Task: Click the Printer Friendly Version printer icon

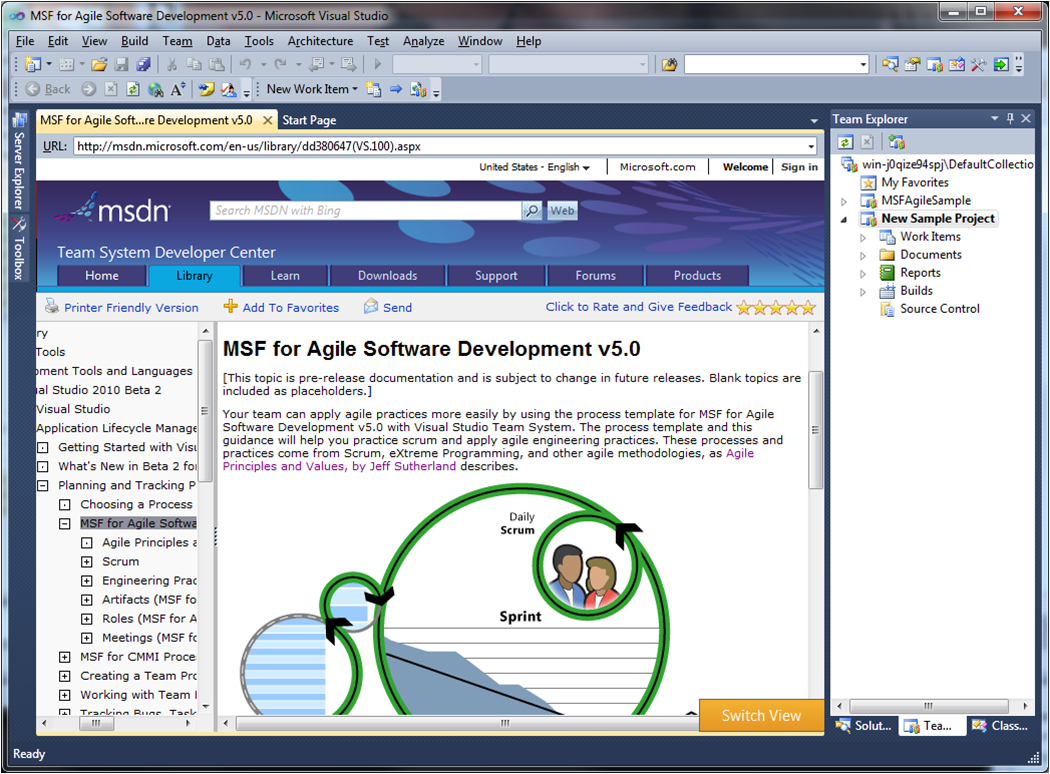Action: [x=52, y=307]
